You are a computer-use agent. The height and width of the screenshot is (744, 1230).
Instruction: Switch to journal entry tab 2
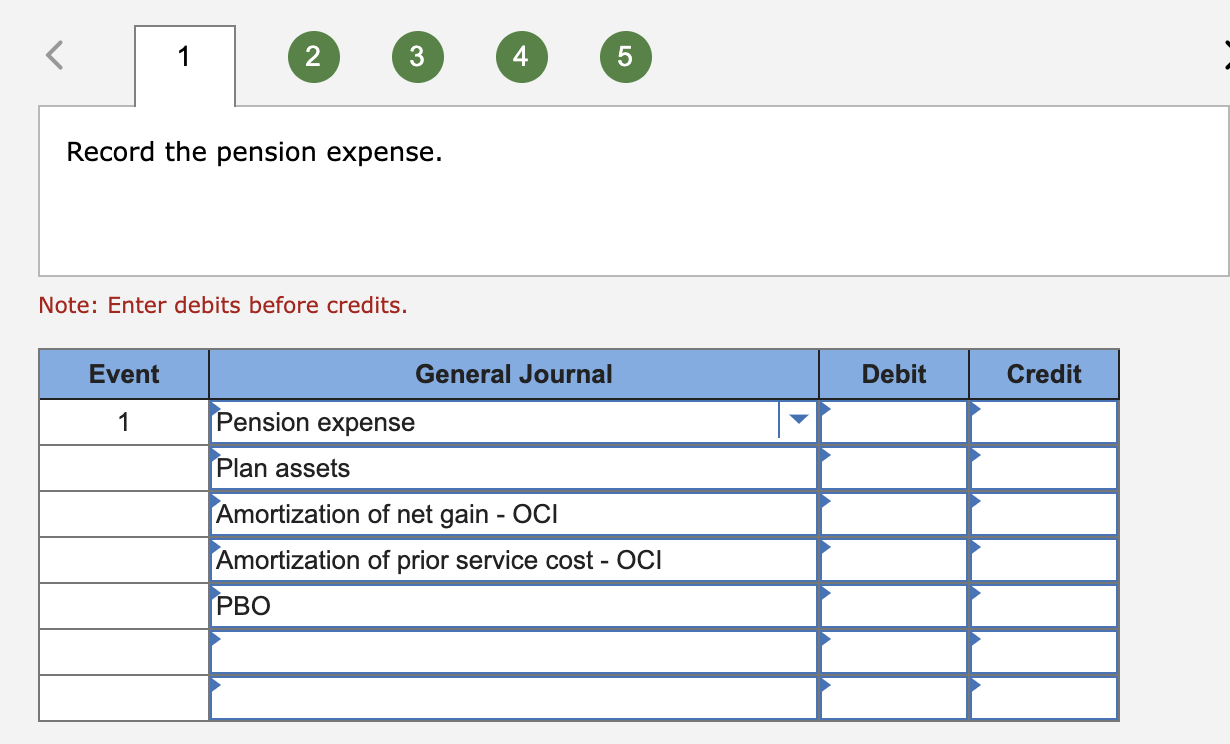coord(313,57)
